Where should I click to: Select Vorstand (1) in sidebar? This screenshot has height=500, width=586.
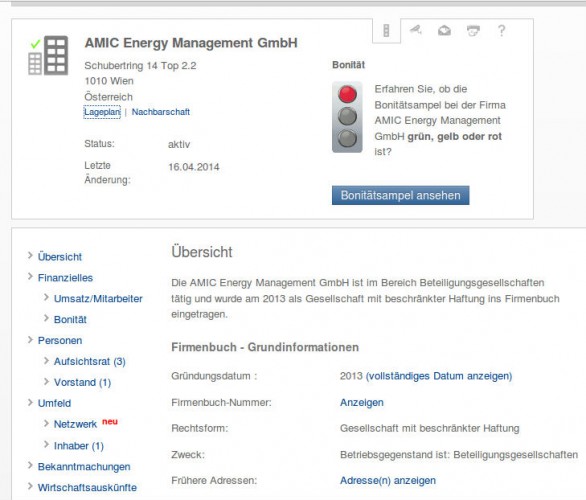(x=83, y=382)
